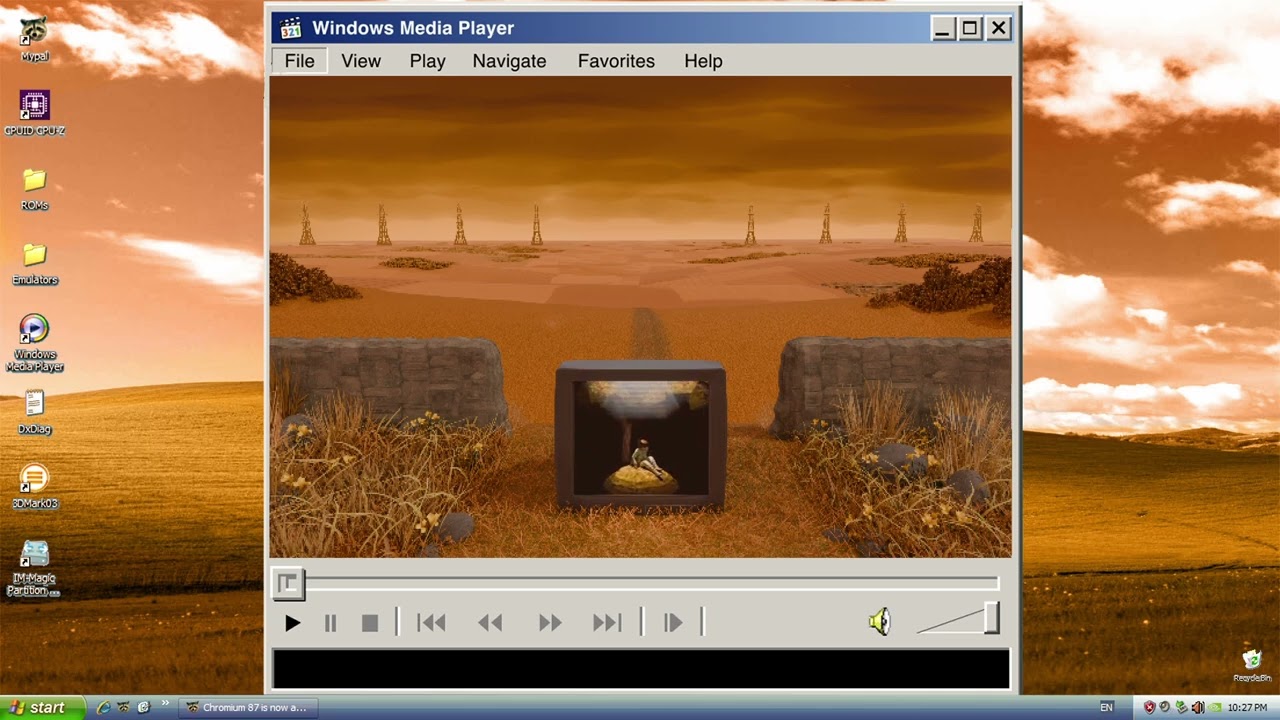
Task: Step forward one frame (preview button)
Action: [673, 623]
